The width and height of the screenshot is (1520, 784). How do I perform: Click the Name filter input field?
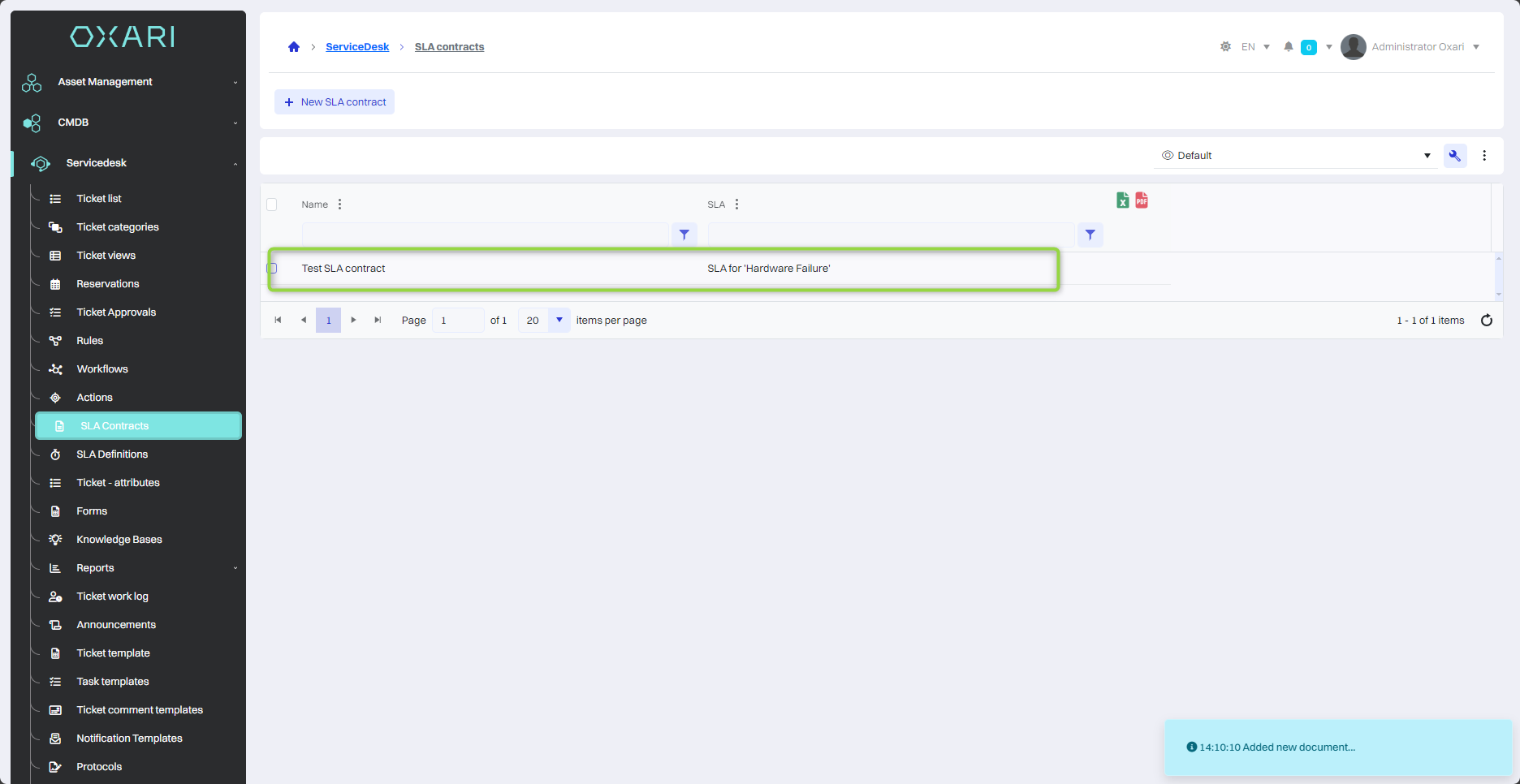click(485, 235)
